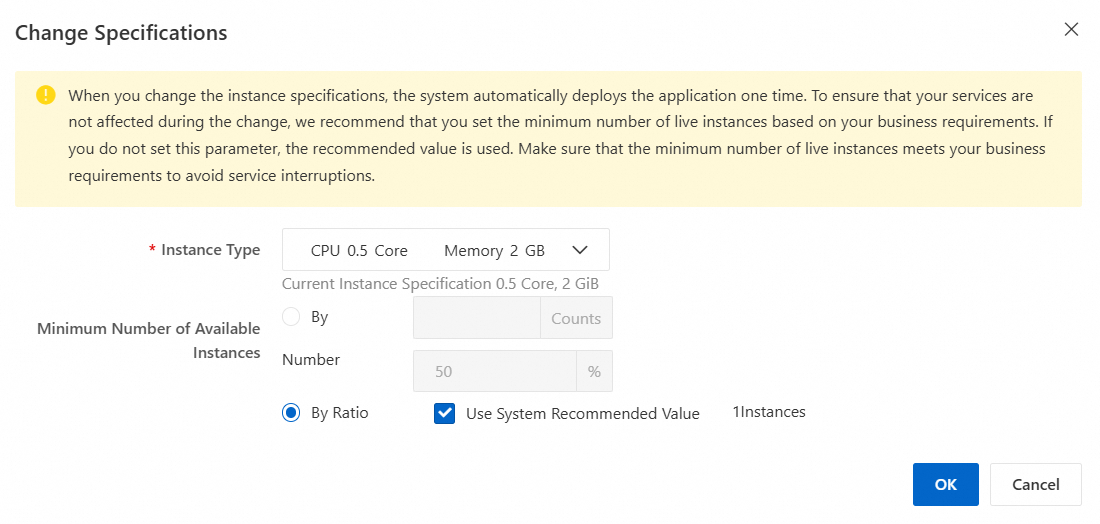Click the "Change Specifications" dialog title

(x=121, y=33)
